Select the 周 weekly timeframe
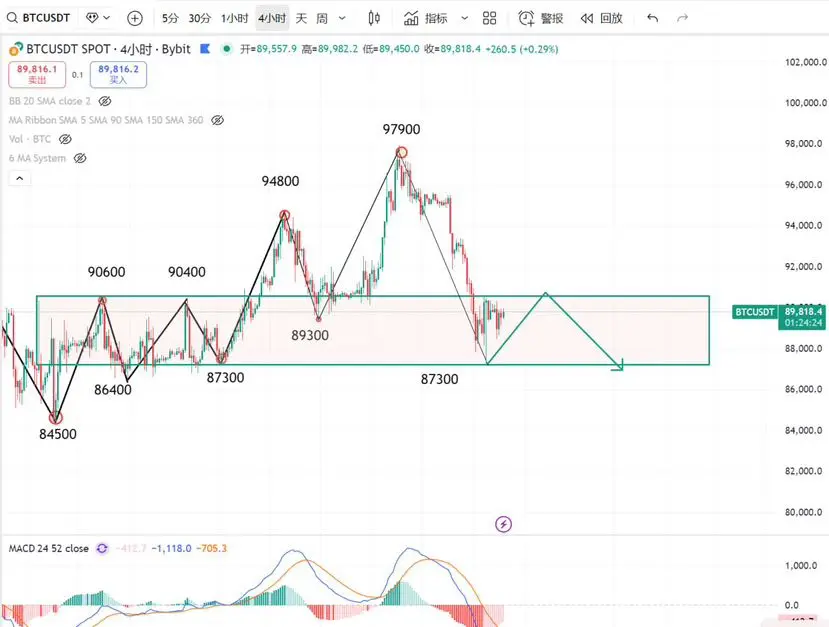 322,19
